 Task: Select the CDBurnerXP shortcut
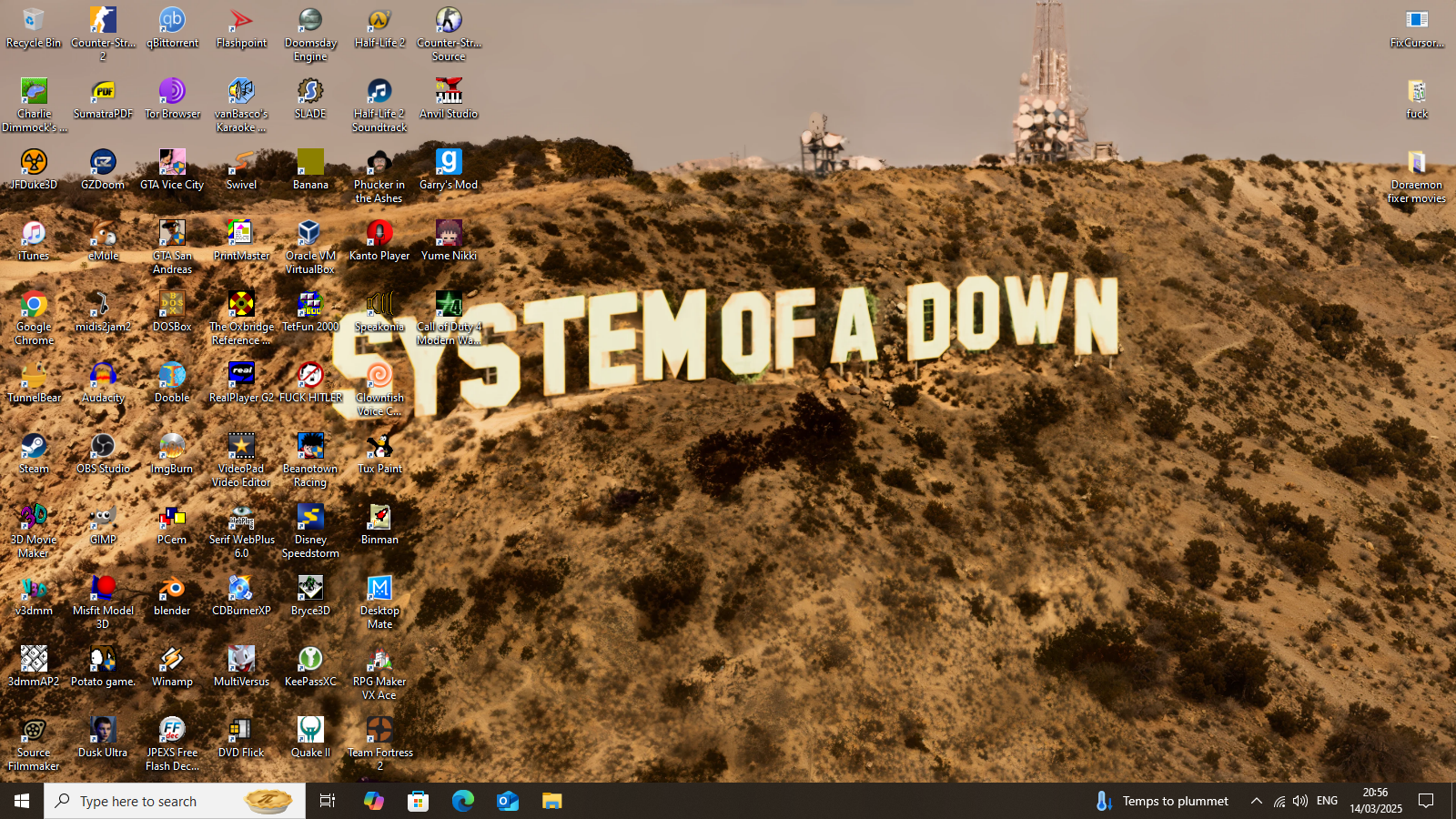pos(241,596)
